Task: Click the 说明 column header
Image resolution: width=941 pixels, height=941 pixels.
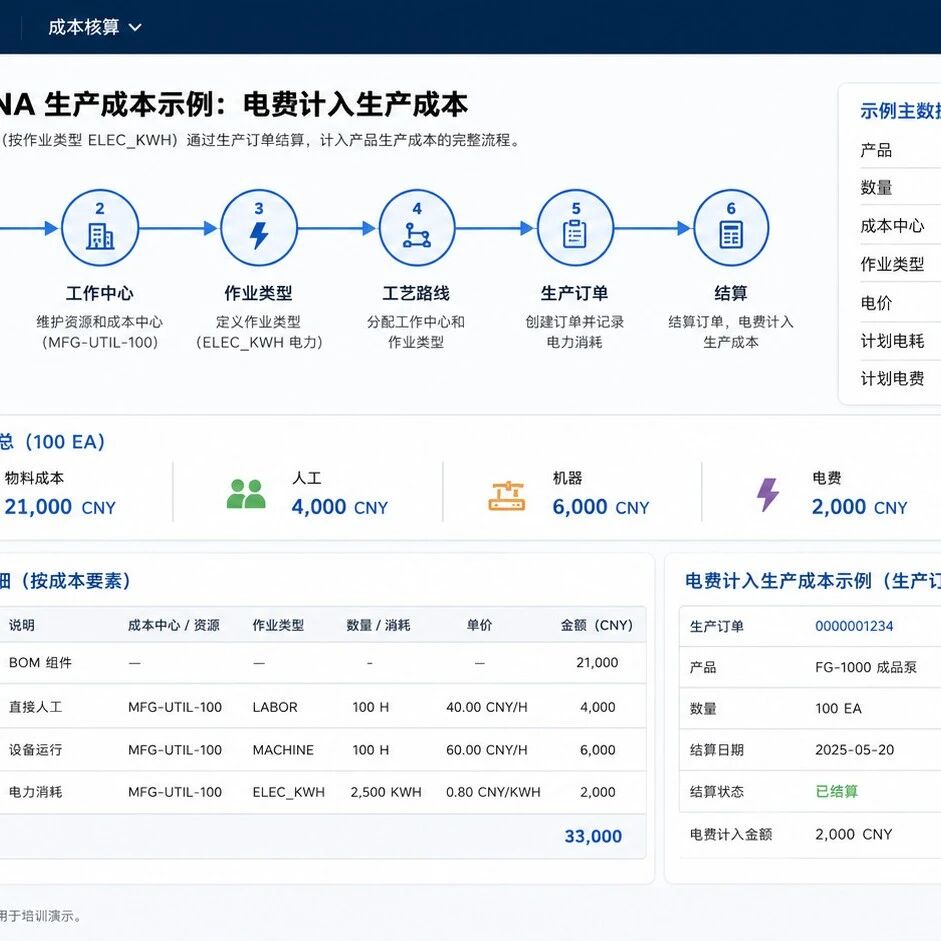Action: tap(22, 625)
